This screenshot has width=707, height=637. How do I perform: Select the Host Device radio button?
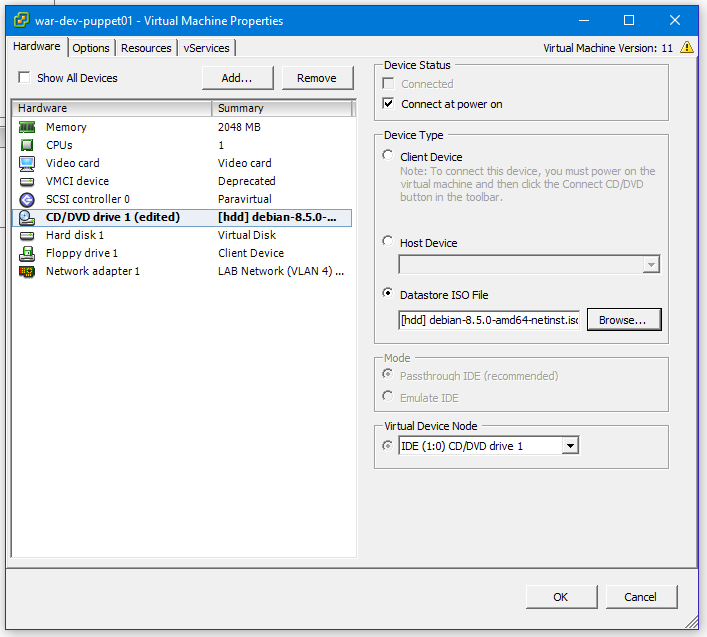point(387,241)
